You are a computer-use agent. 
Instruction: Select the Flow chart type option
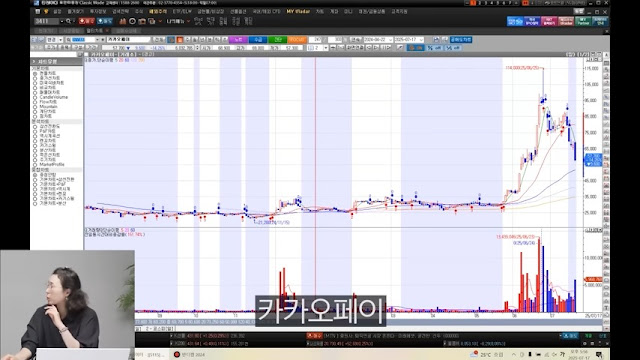[x=35, y=102]
